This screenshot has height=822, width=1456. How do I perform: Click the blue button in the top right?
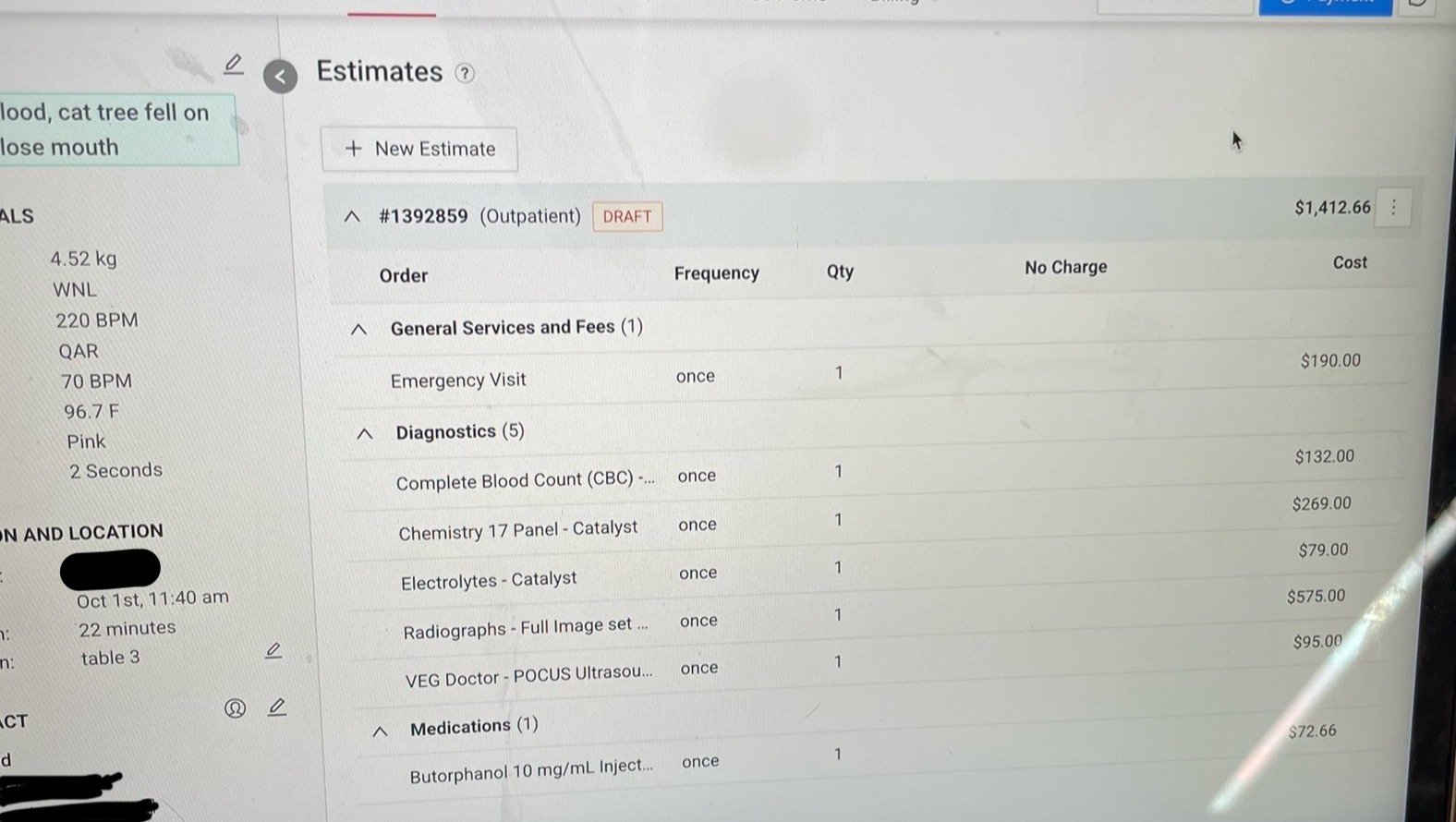pyautogui.click(x=1325, y=6)
